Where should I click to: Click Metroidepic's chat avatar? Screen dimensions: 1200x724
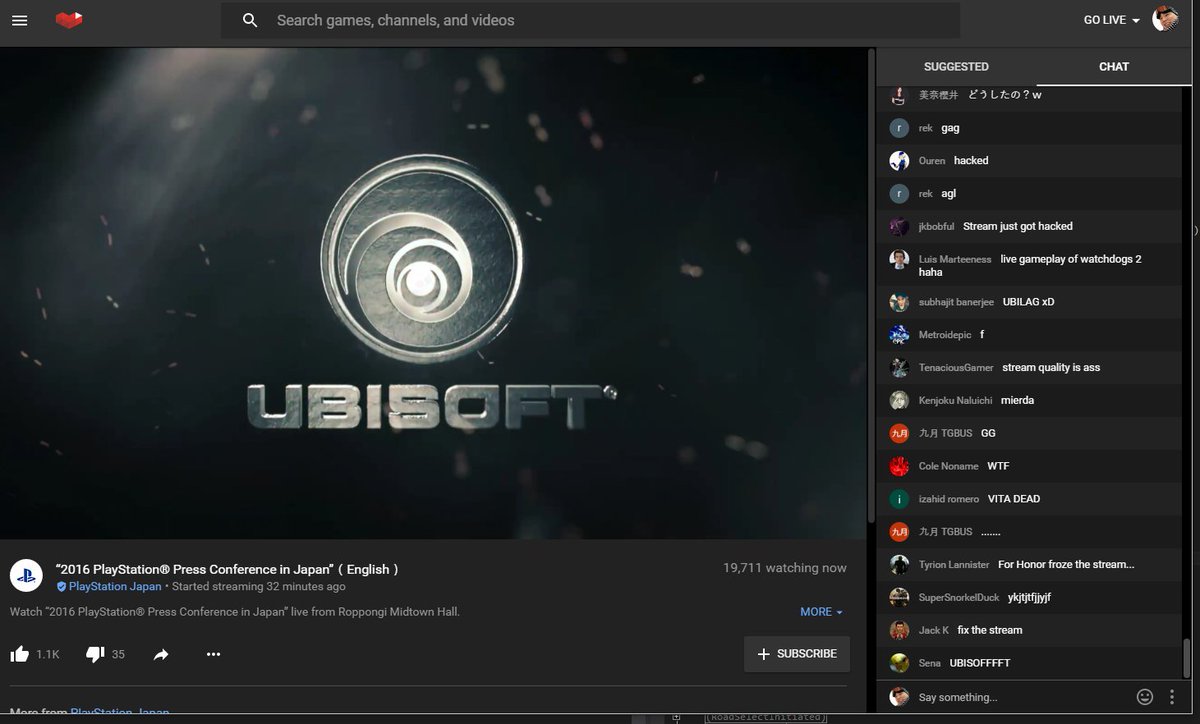point(899,335)
